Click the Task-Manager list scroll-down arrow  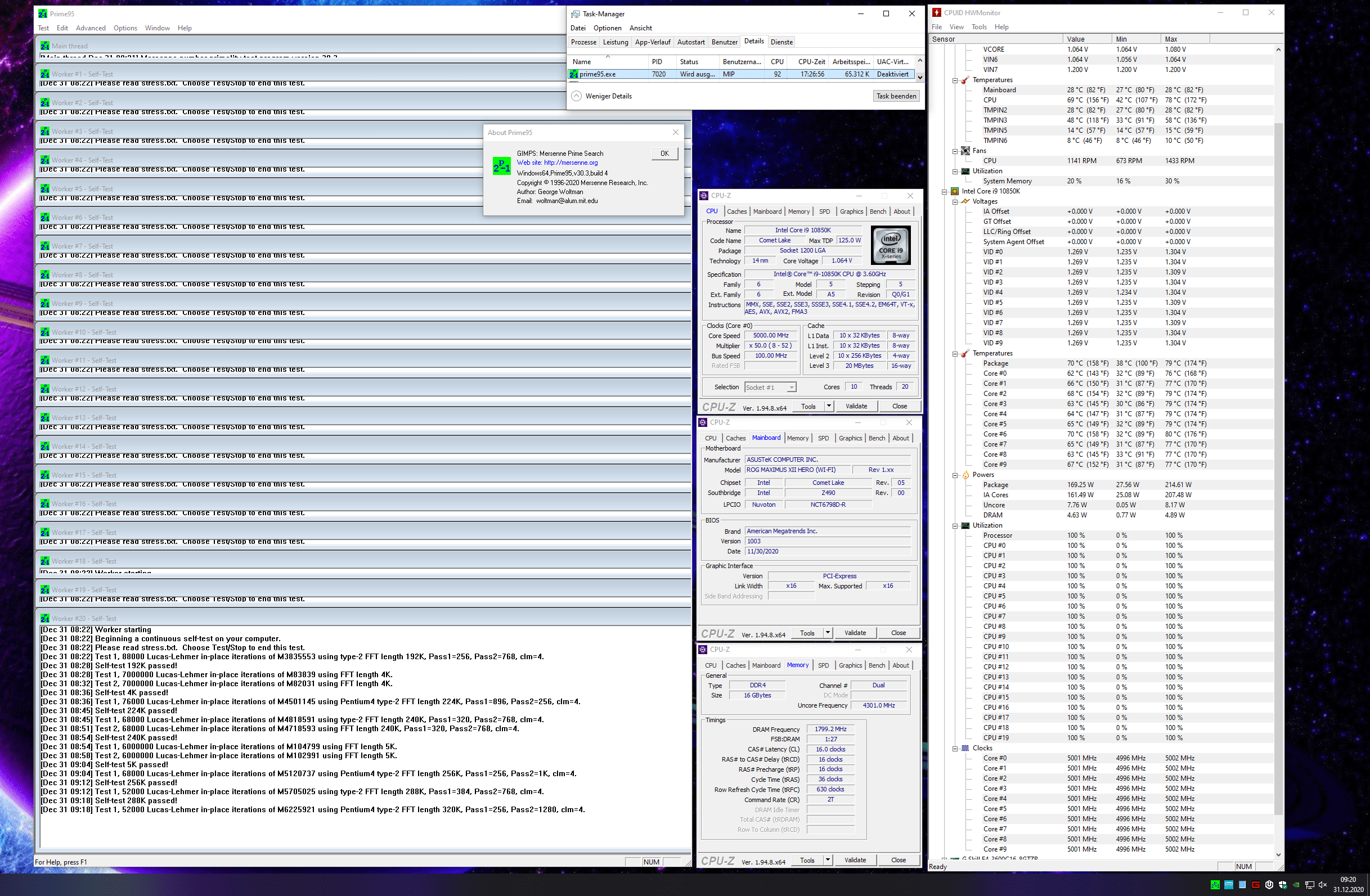920,77
